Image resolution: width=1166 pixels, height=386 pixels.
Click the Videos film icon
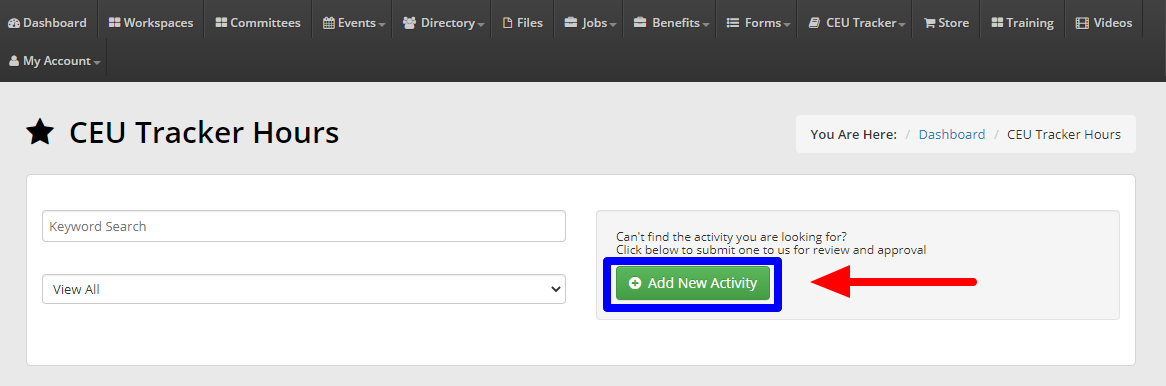tap(1082, 23)
